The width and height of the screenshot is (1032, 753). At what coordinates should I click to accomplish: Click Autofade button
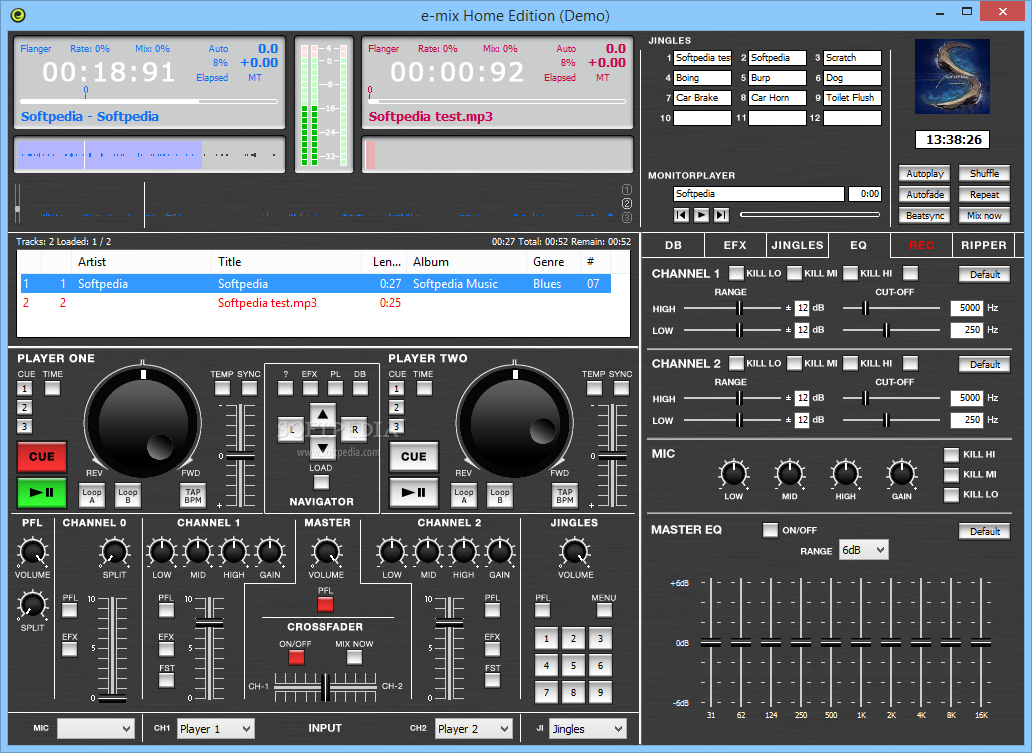pos(925,195)
